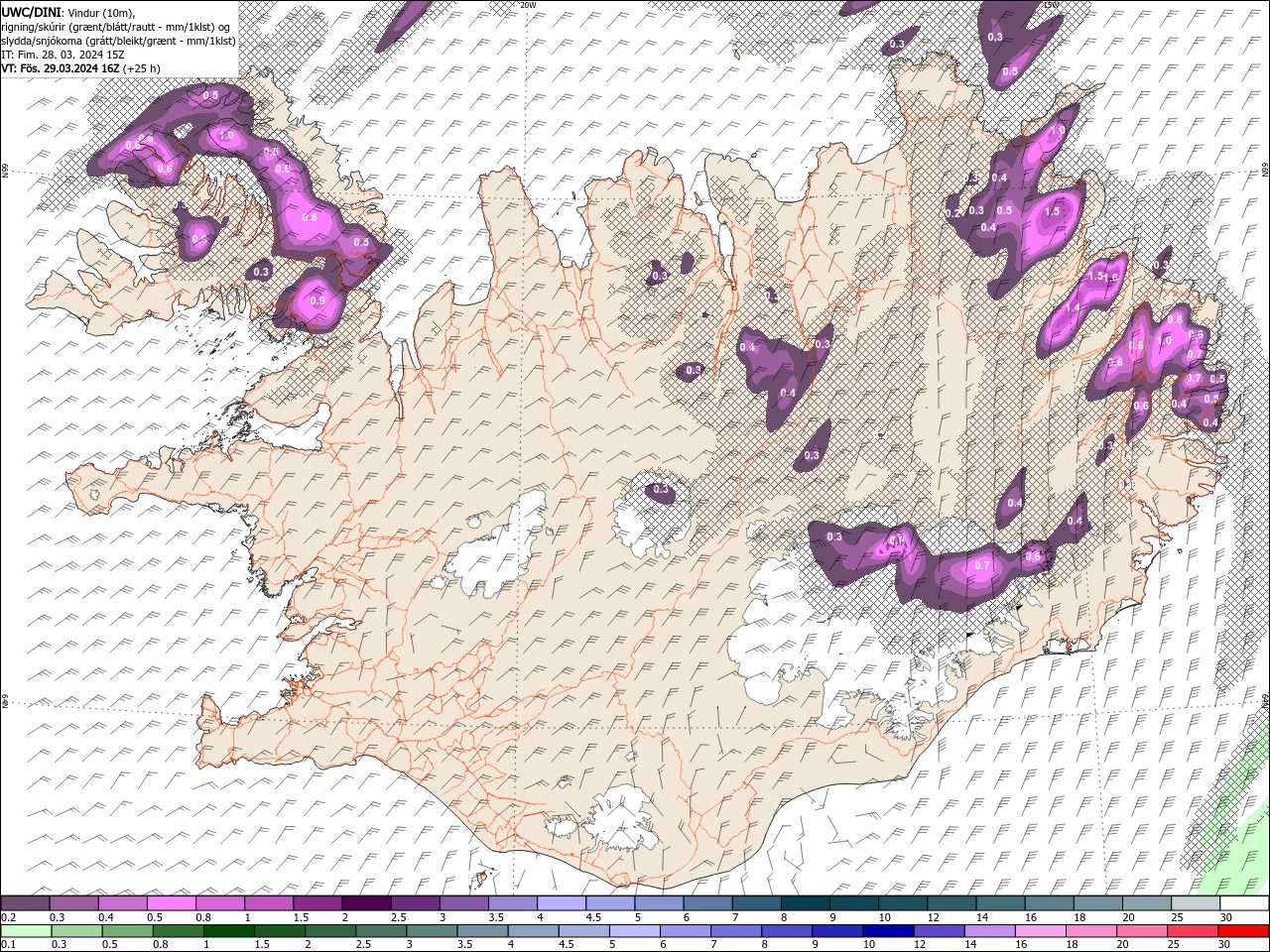
Task: Click the '30' number under the top legend row
Action: (x=1224, y=917)
